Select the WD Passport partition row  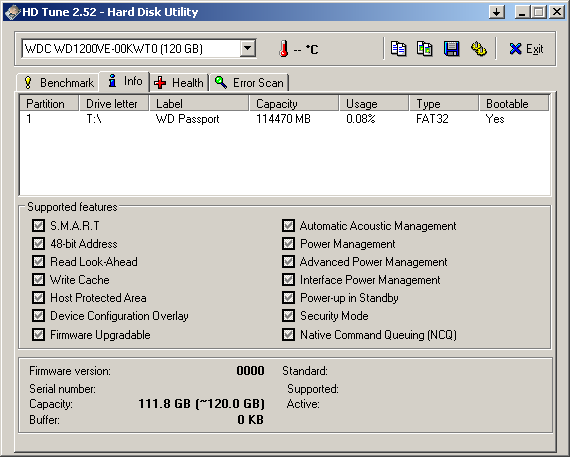[x=285, y=119]
